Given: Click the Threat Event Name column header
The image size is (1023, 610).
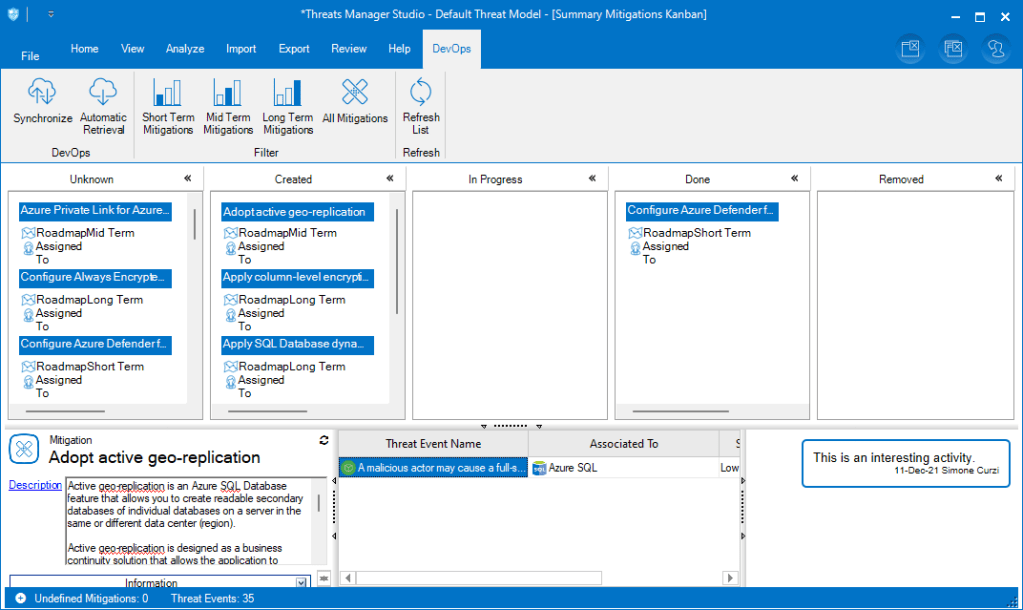Looking at the screenshot, I should point(433,444).
